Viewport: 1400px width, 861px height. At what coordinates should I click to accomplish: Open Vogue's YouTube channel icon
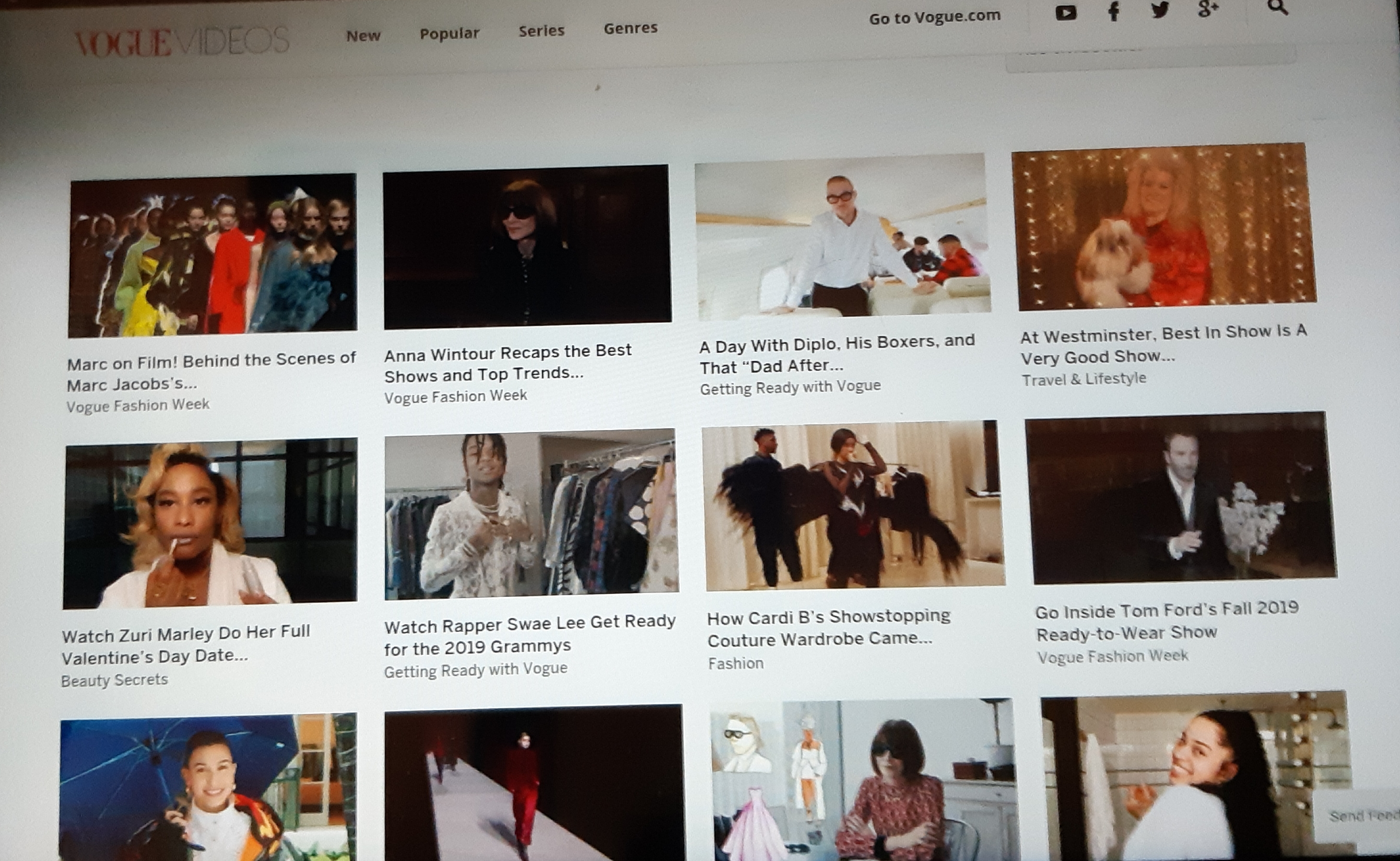tap(1066, 12)
